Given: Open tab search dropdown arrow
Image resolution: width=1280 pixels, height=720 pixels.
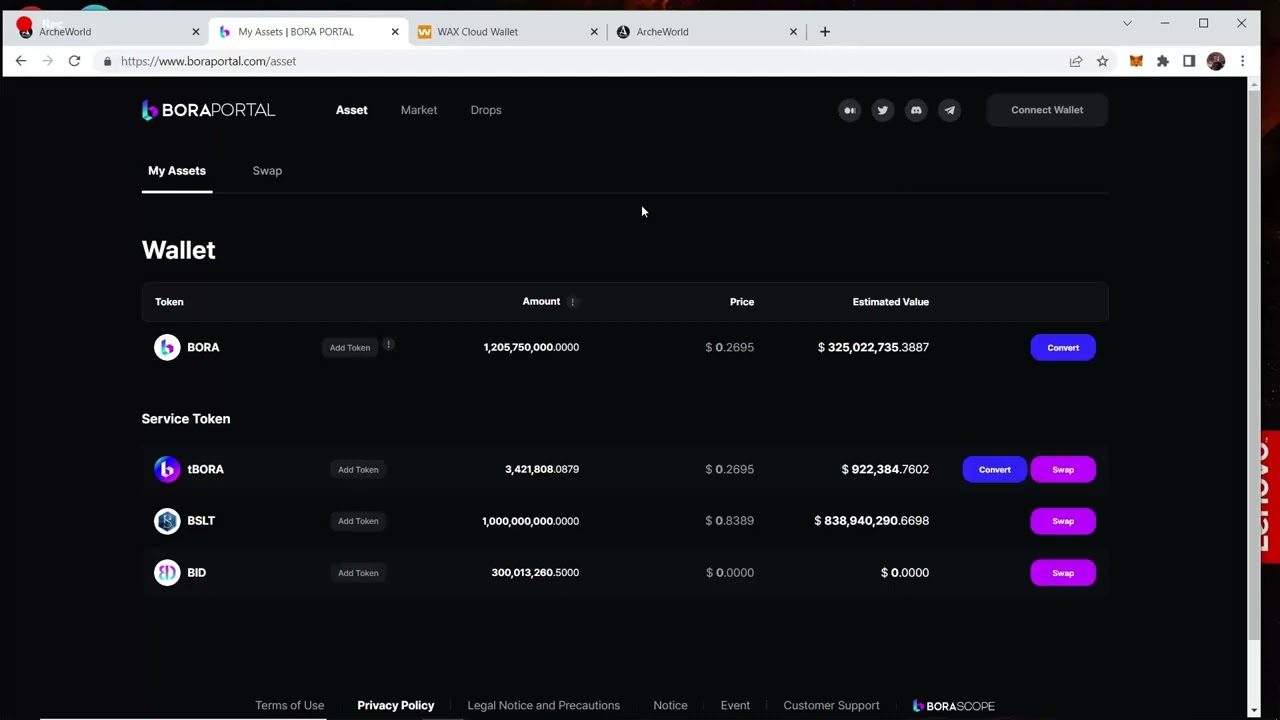Looking at the screenshot, I should click(1127, 23).
